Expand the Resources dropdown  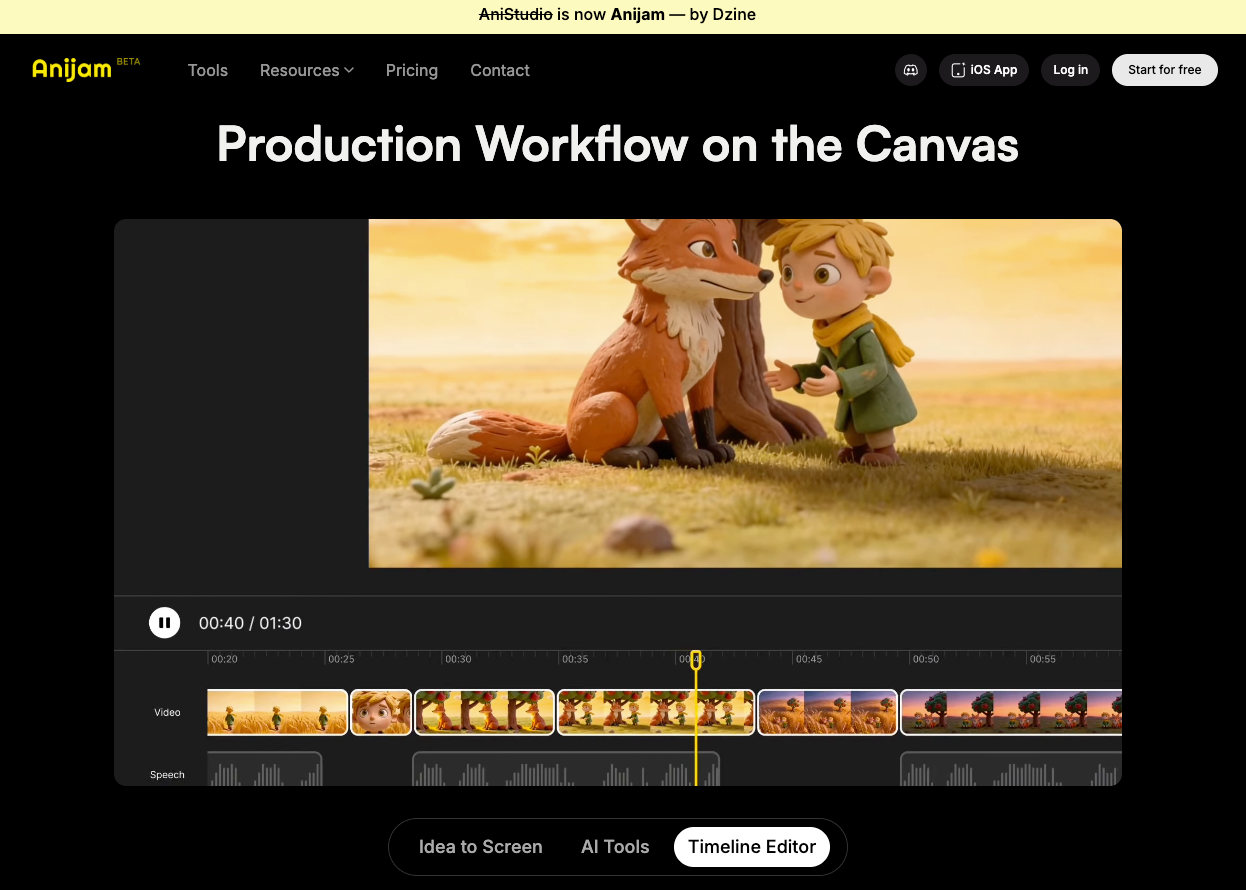307,70
